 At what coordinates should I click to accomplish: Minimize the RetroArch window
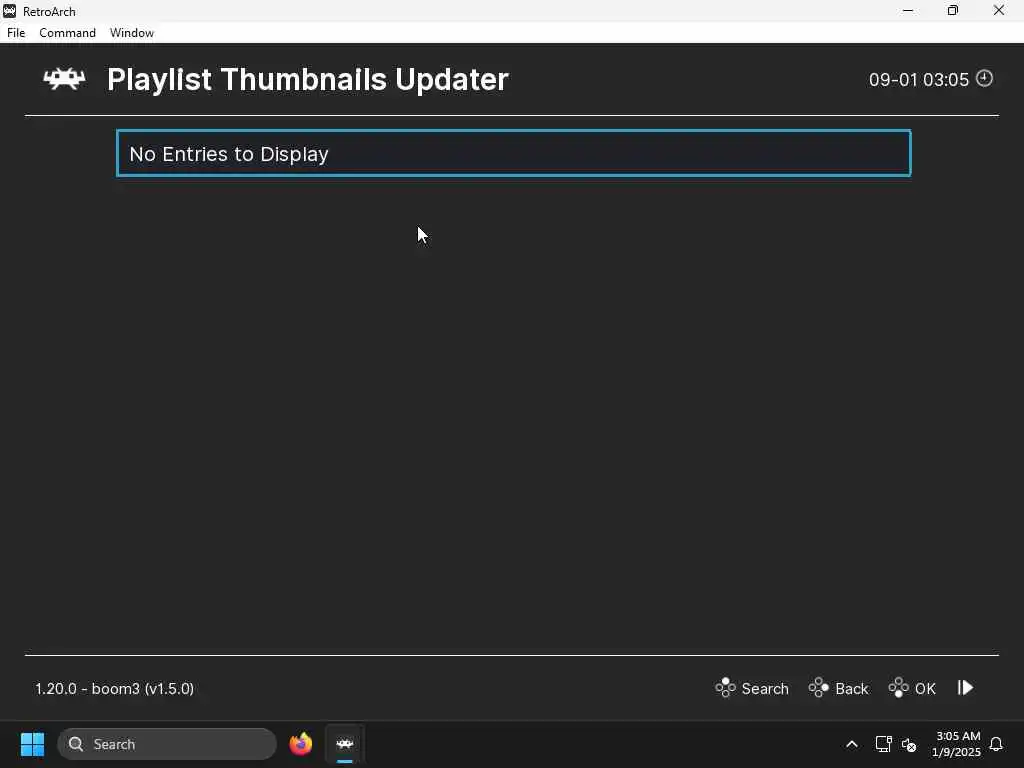point(908,10)
